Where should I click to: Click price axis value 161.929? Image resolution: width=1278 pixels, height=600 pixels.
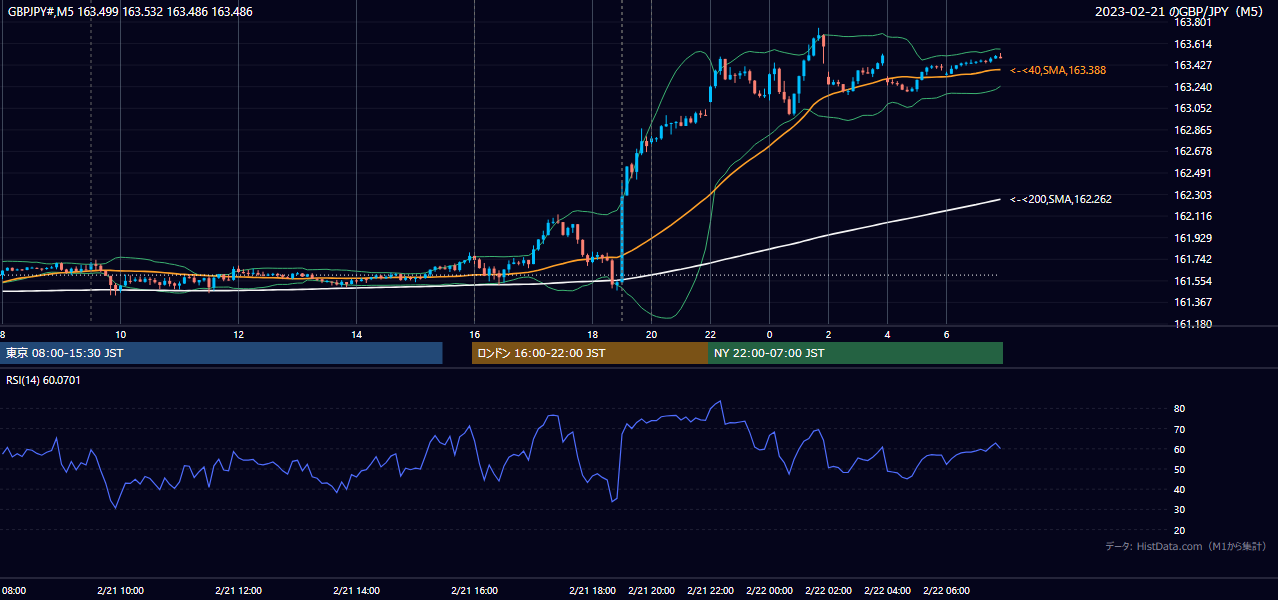coord(1192,238)
